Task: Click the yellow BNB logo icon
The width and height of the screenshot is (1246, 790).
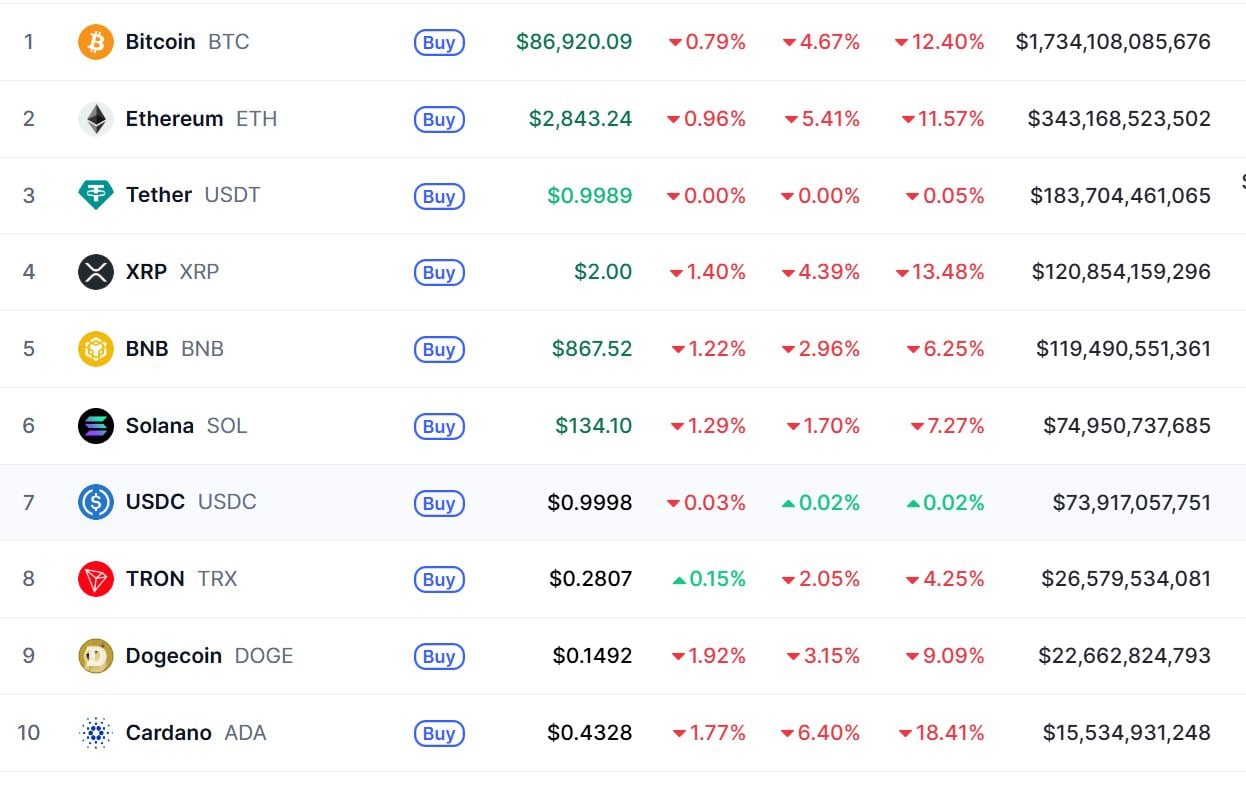Action: [96, 349]
